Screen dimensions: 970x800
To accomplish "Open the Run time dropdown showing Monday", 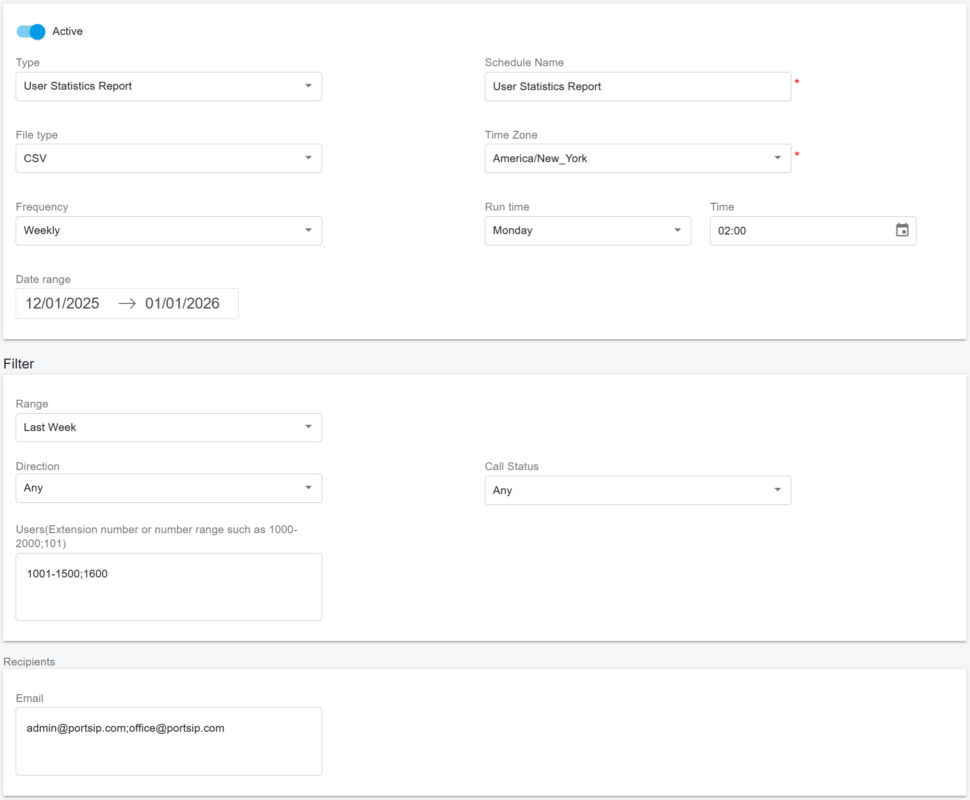I will (x=587, y=230).
